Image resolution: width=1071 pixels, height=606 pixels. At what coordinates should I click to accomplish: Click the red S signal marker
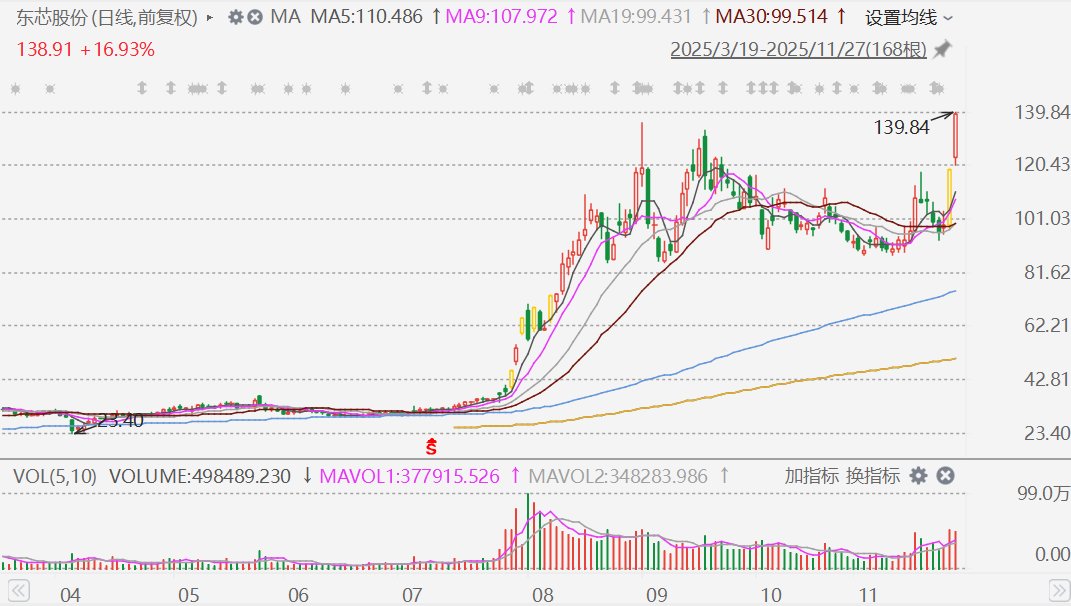(431, 447)
